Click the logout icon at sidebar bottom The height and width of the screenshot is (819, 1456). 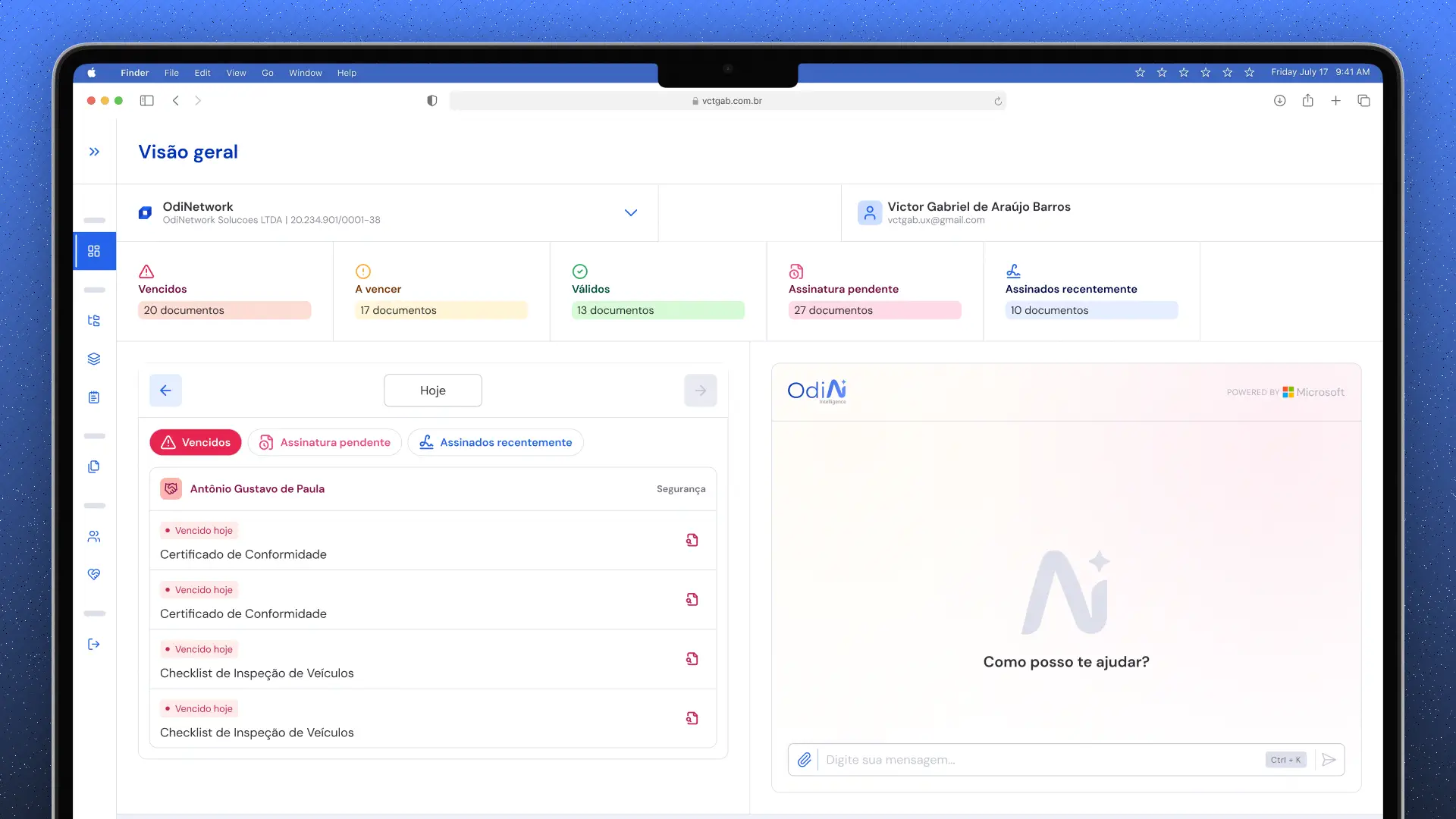pos(94,644)
